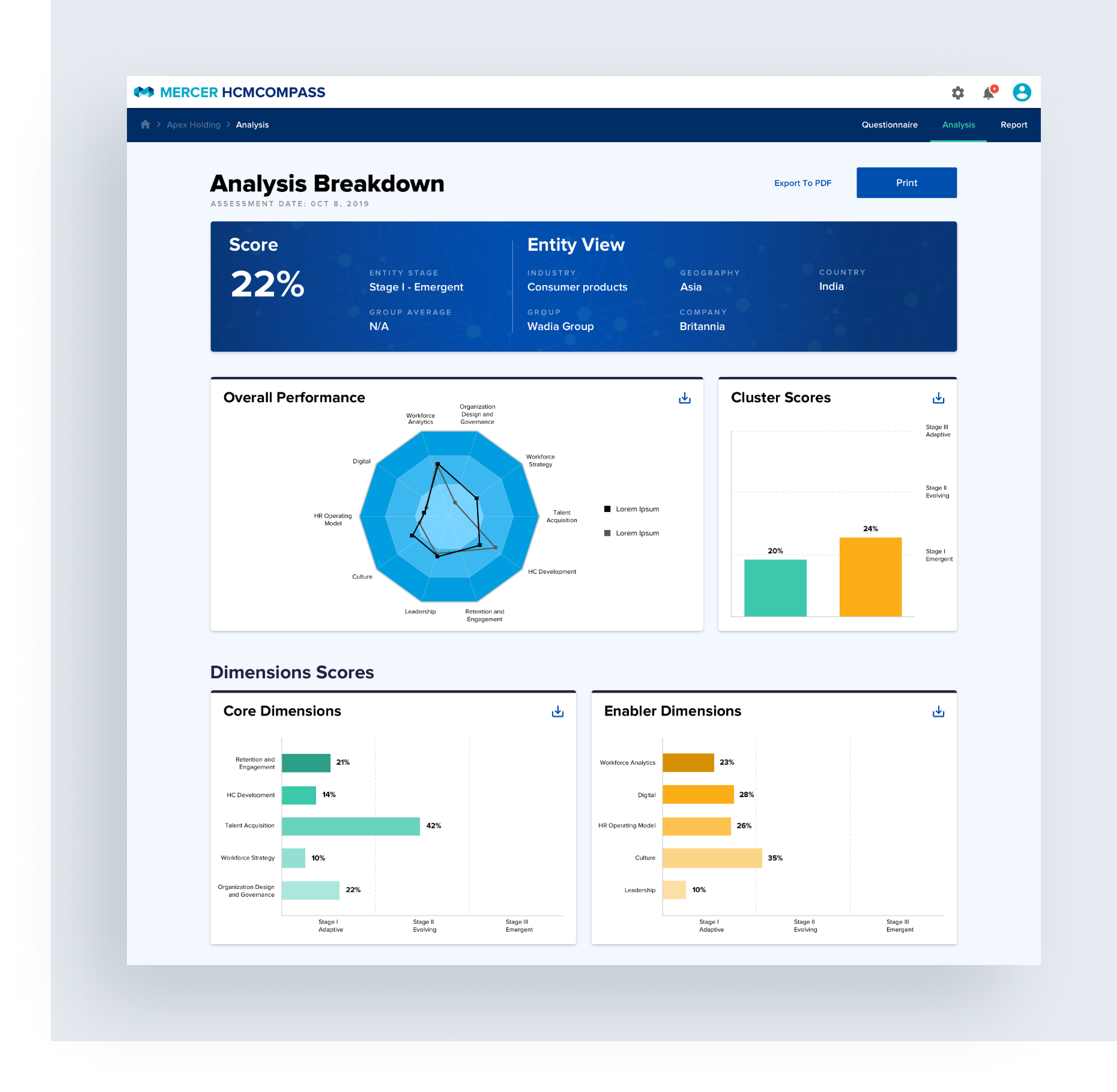Image resolution: width=1117 pixels, height=1092 pixels.
Task: Click the 'Analysis Breakdown' heading
Action: pos(327,184)
